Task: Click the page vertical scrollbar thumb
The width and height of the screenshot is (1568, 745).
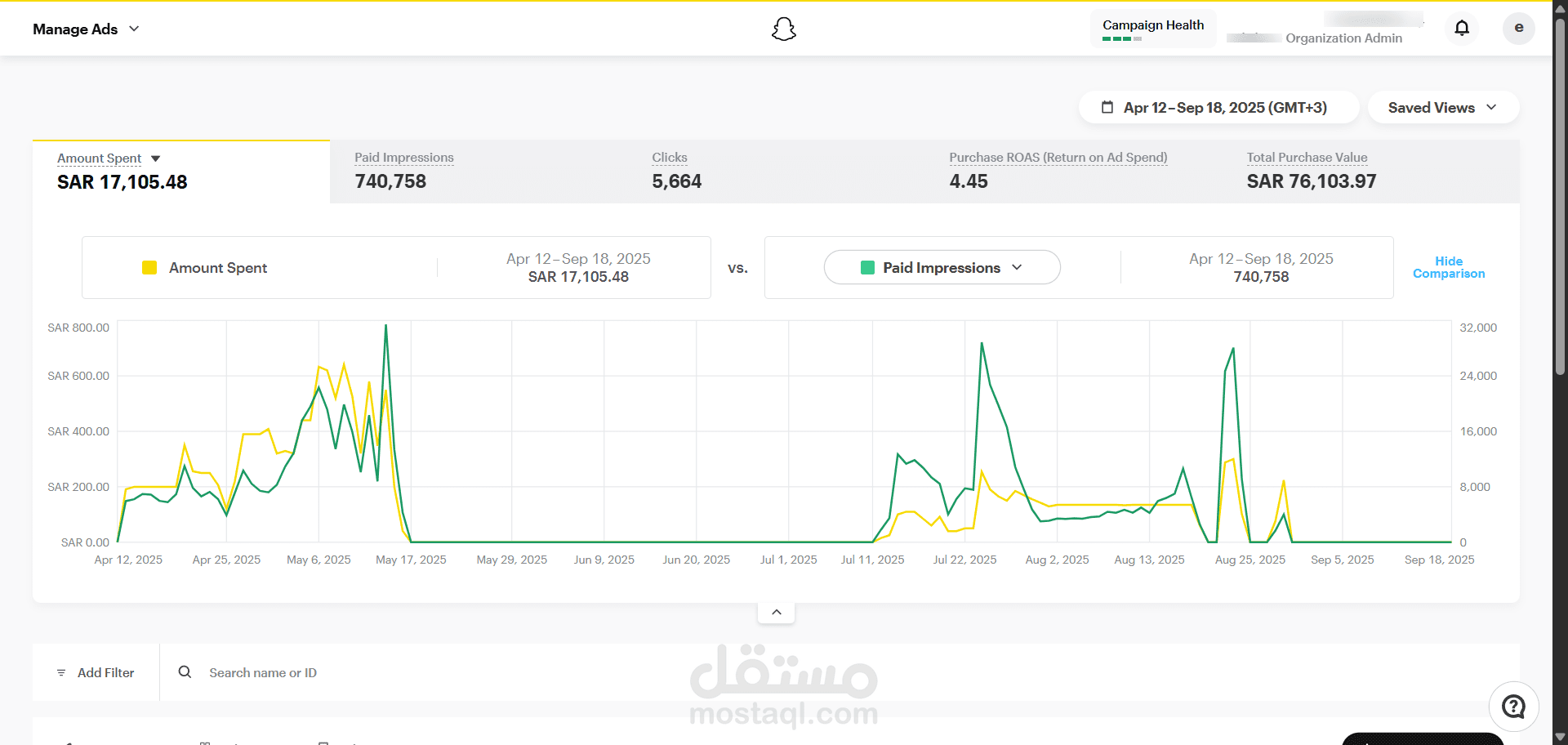Action: (1560, 196)
